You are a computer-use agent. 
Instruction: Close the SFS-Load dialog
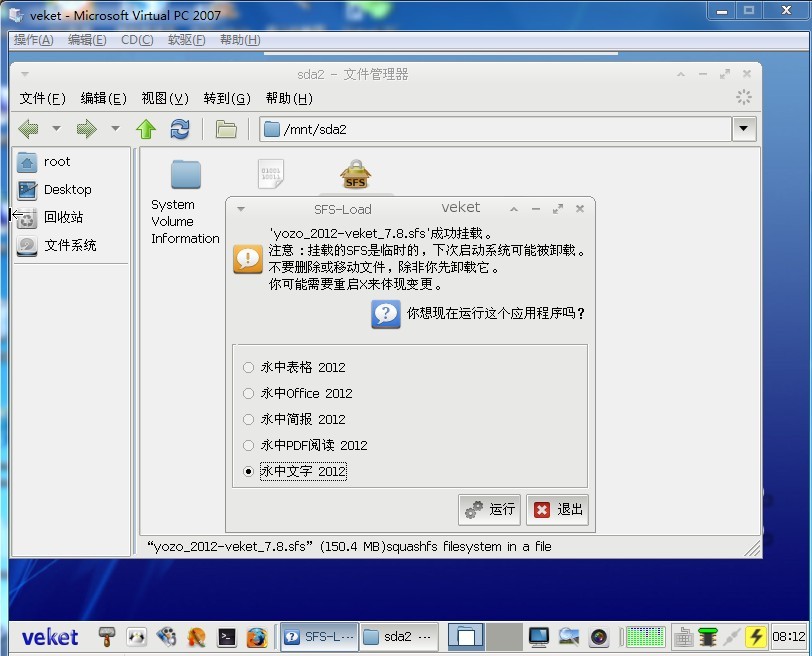coord(580,209)
